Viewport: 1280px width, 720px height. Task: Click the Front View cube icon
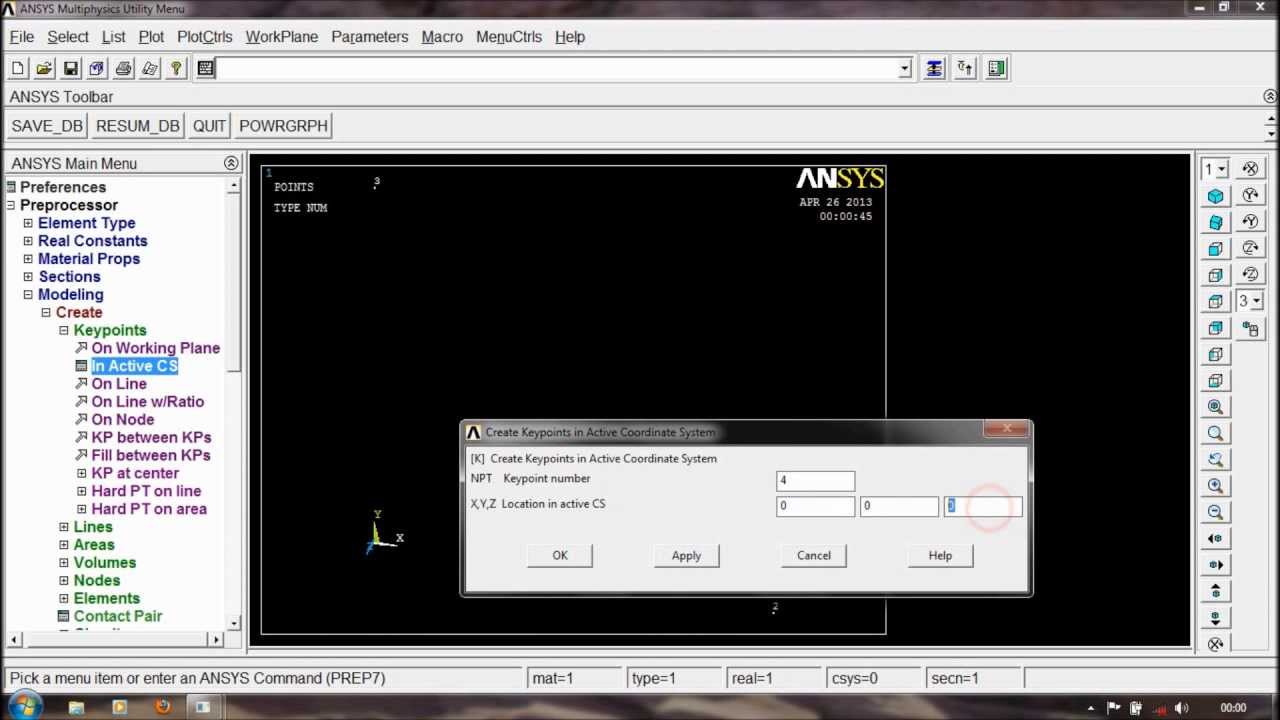coord(1216,249)
